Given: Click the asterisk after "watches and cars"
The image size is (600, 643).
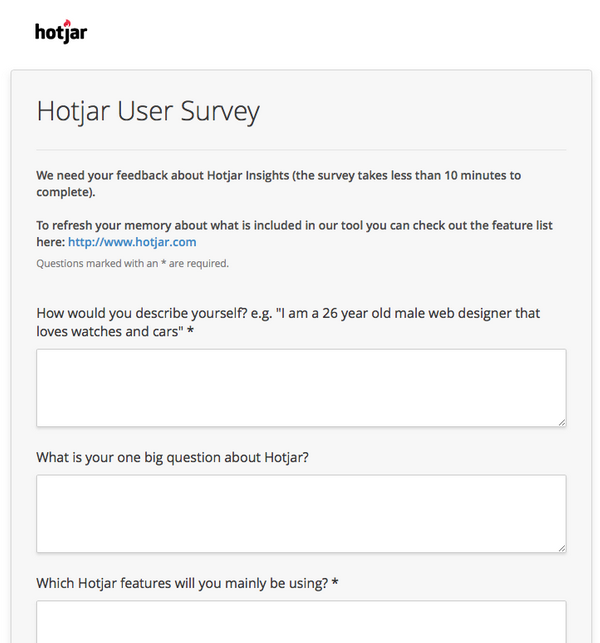Looking at the screenshot, I should click(x=190, y=330).
